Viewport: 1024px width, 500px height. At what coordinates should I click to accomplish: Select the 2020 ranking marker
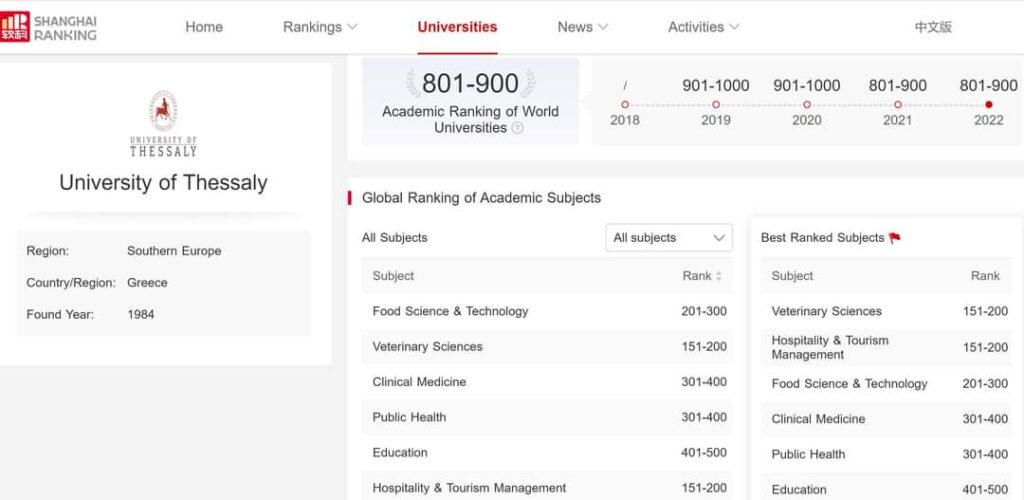point(807,104)
